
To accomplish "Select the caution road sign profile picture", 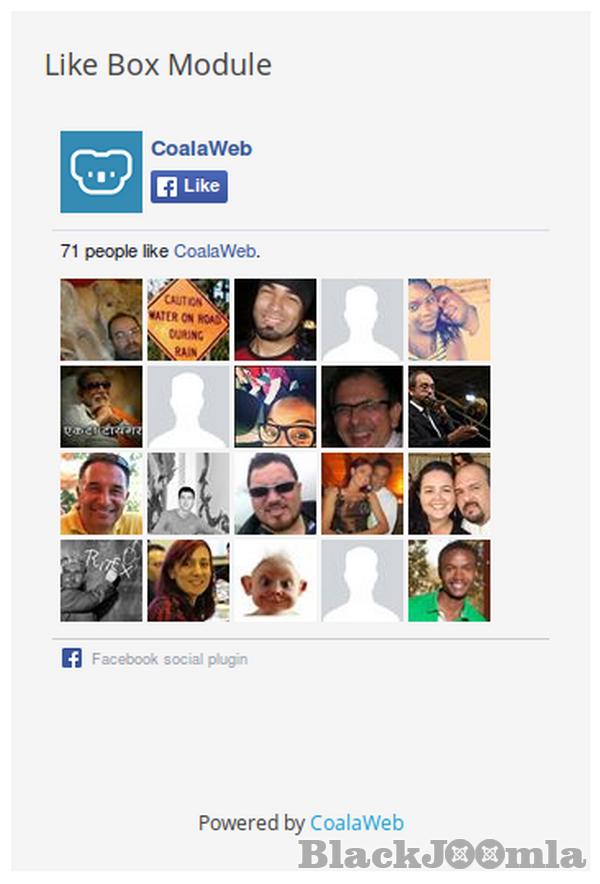I will (188, 320).
